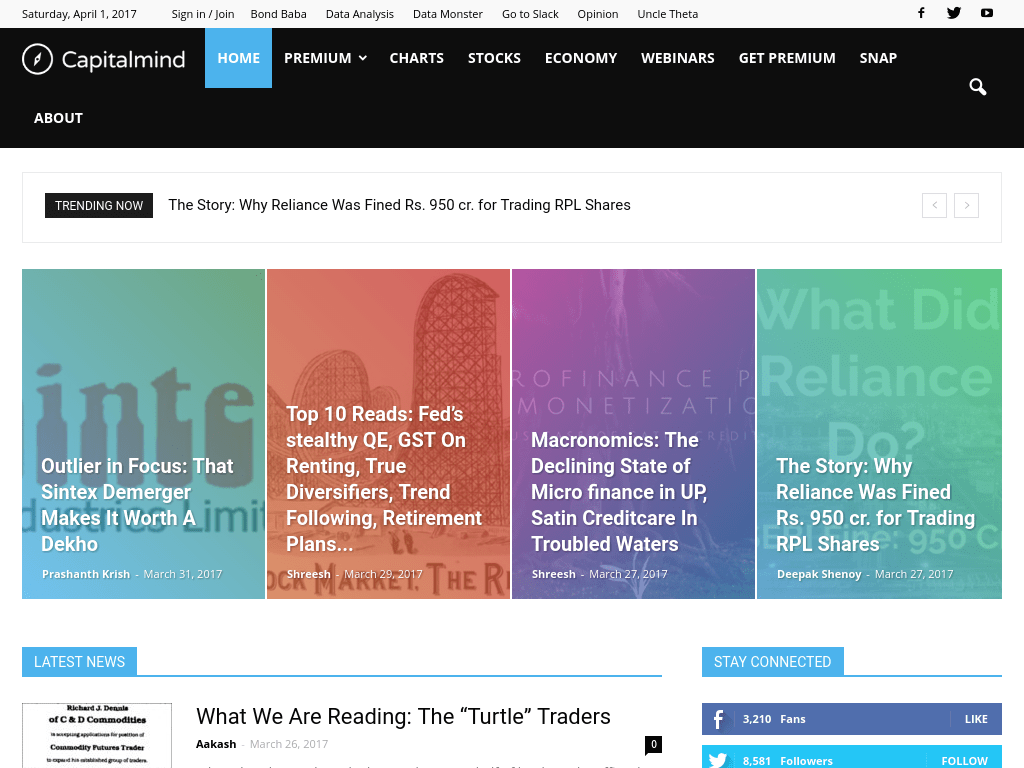This screenshot has width=1024, height=768.
Task: Open the Turtle Traders article headline
Action: pyautogui.click(x=403, y=716)
